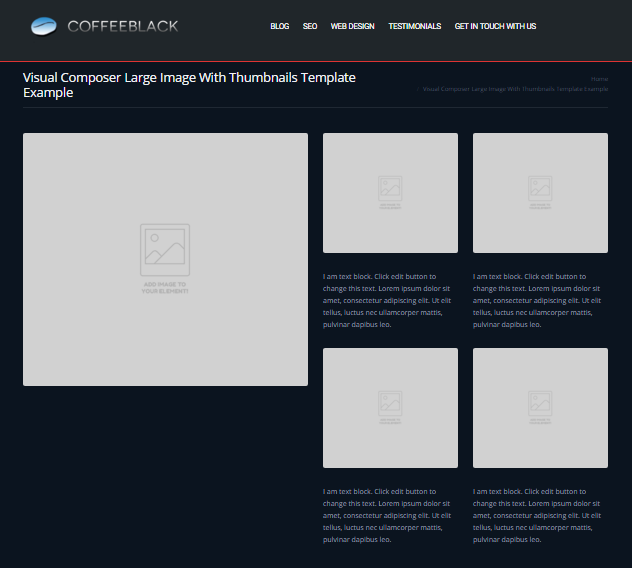Navigate to Testimonials
This screenshot has height=568, width=632.
coord(414,26)
